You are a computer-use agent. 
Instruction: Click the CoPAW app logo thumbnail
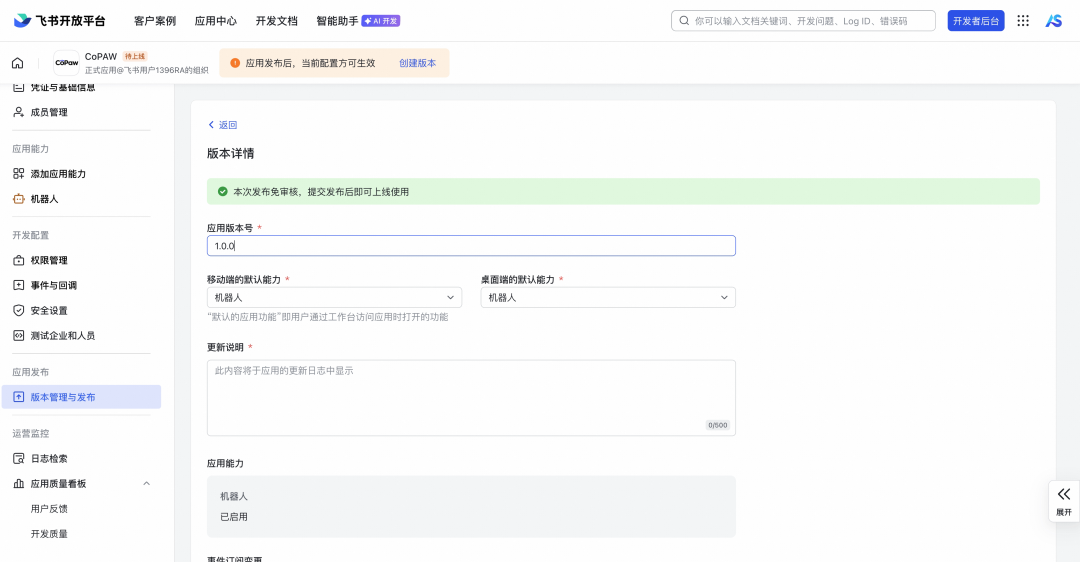point(66,63)
